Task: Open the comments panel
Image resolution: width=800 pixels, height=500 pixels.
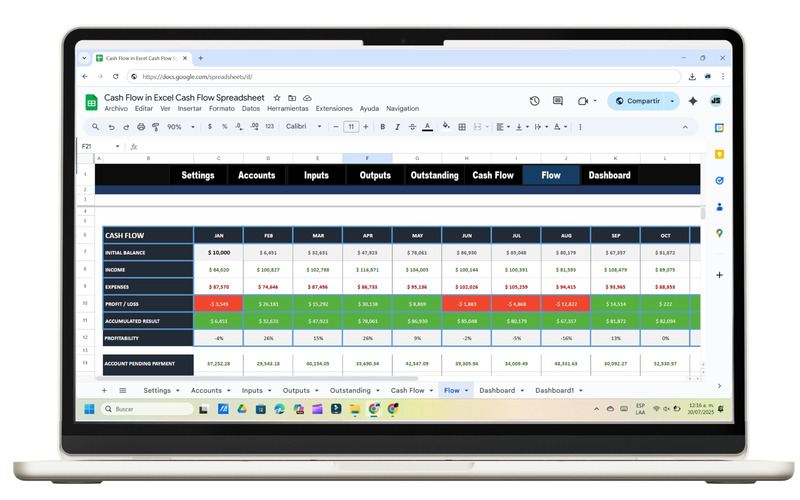Action: pyautogui.click(x=558, y=101)
